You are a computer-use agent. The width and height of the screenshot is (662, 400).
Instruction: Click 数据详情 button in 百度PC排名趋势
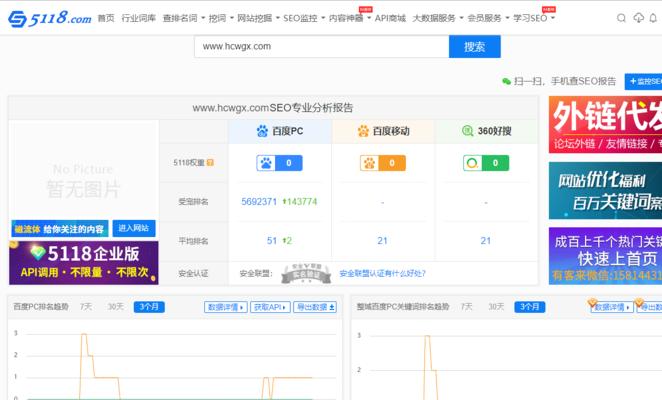coord(226,307)
